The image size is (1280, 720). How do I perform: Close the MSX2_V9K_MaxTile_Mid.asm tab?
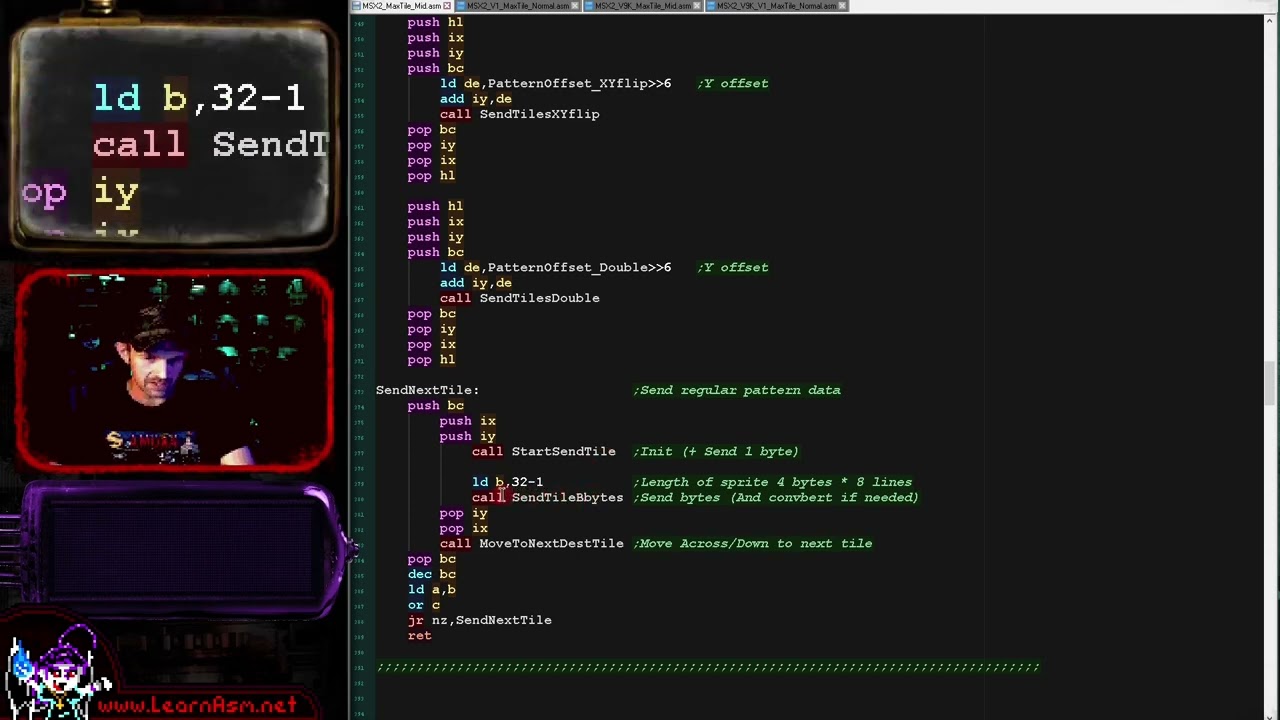(x=697, y=6)
